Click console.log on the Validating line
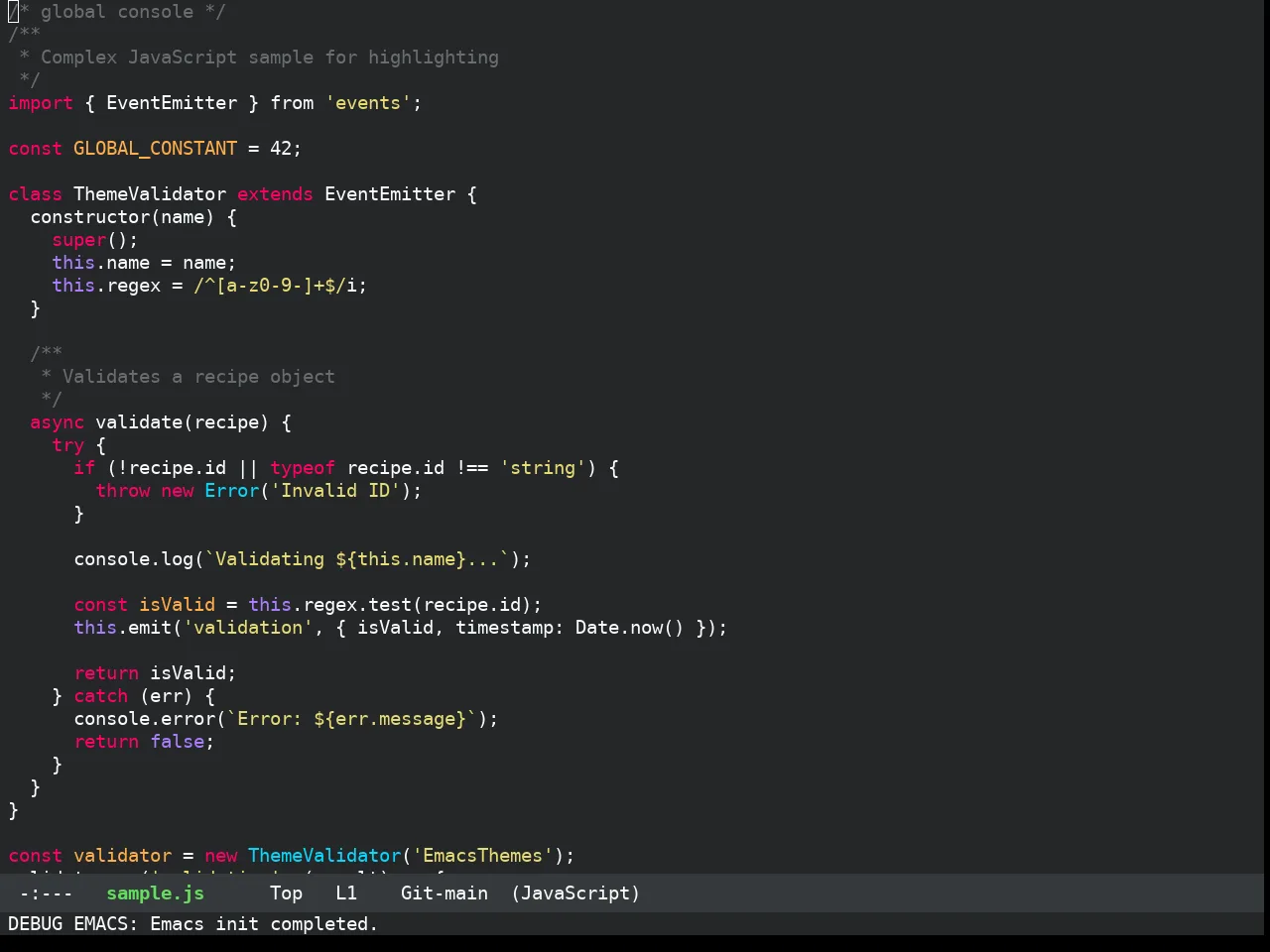Image resolution: width=1270 pixels, height=952 pixels. click(x=133, y=559)
